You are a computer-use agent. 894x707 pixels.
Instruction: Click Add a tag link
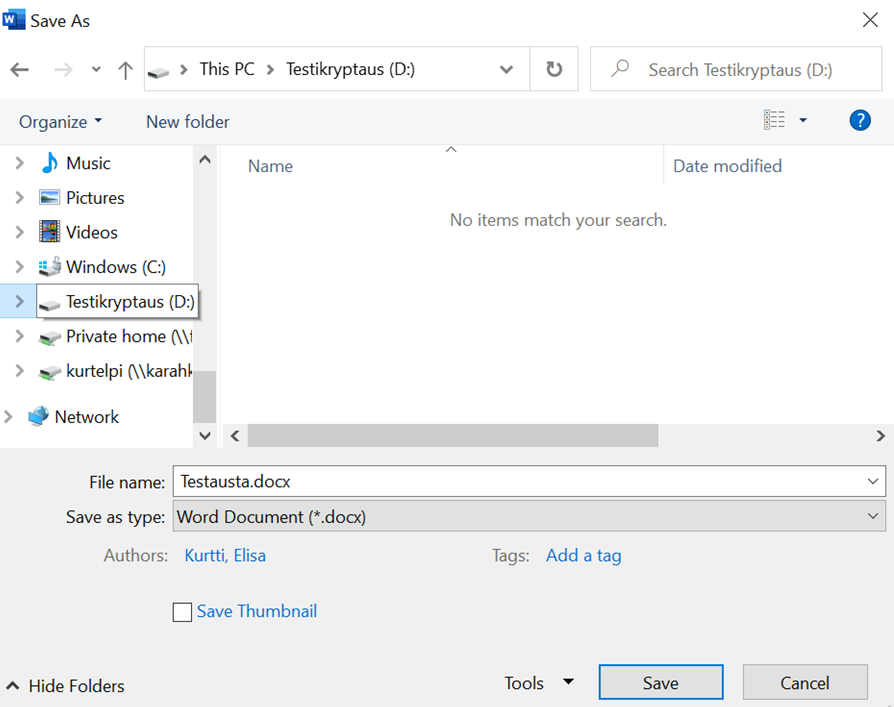[583, 555]
